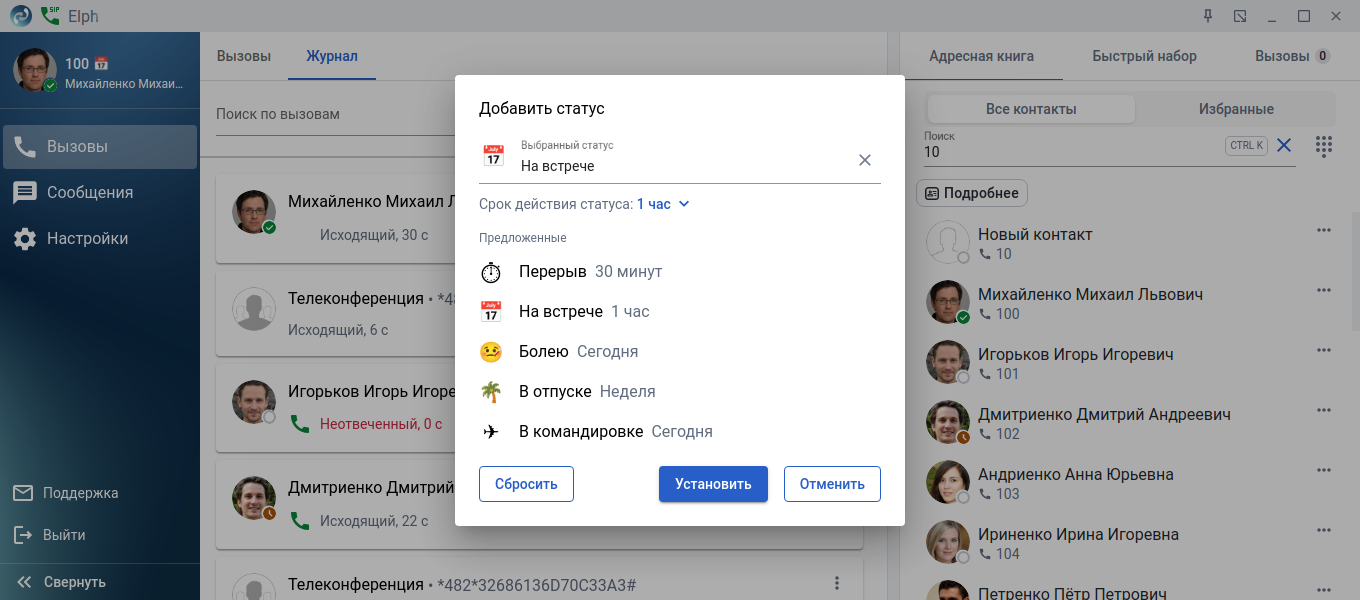Click the contact list scrollbar
This screenshot has height=600, width=1360.
point(1355,270)
